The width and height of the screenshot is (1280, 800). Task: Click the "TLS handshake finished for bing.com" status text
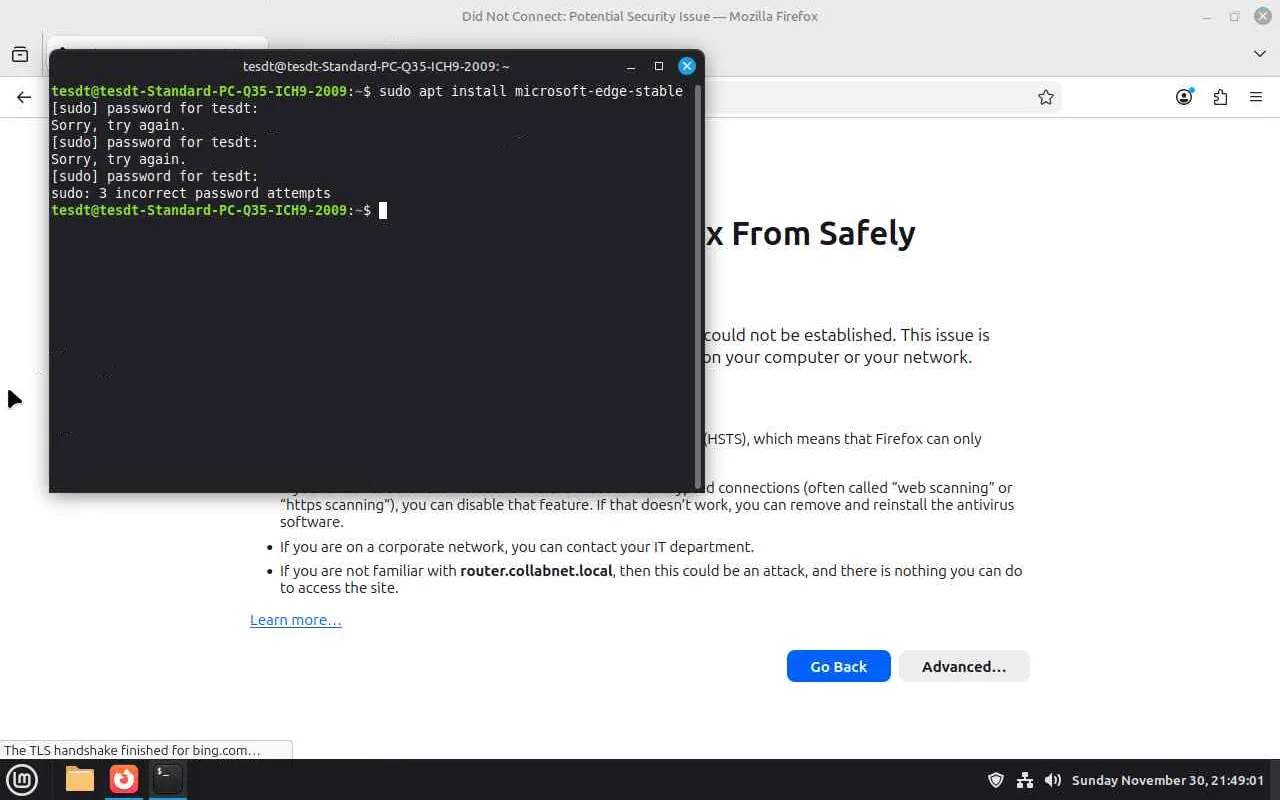[132, 750]
